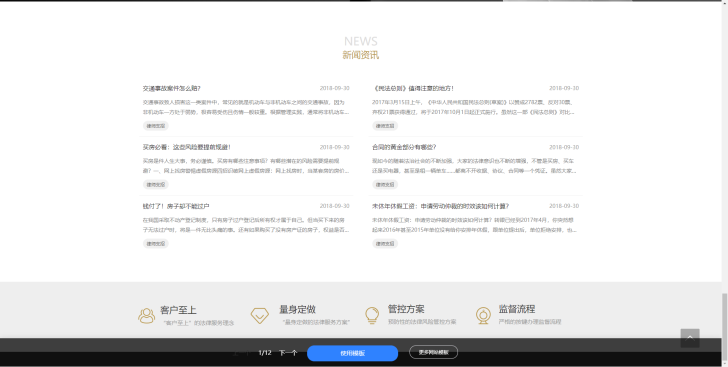The height and width of the screenshot is (367, 728).
Task: Click the 更多网站模板 outlined button
Action: (x=433, y=352)
